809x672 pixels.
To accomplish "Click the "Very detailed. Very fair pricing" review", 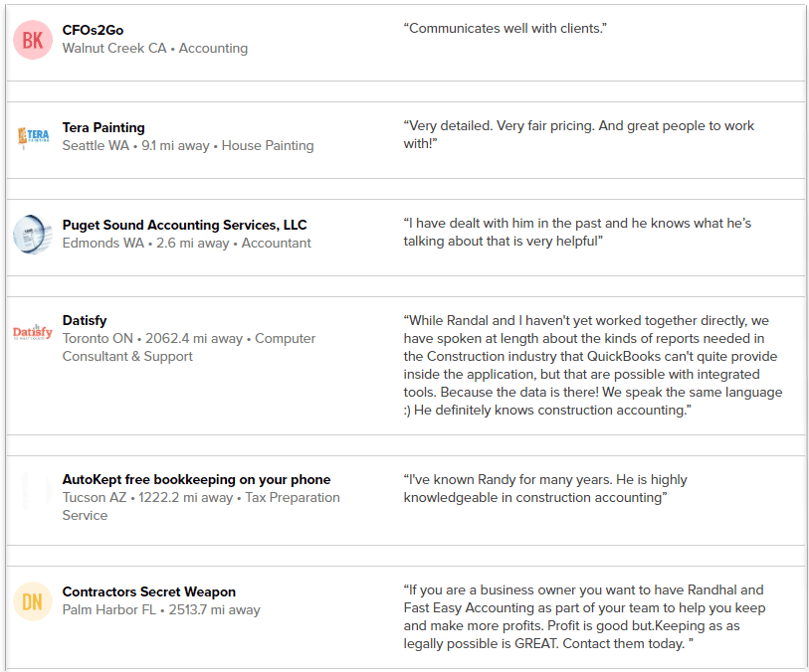I will tap(579, 135).
